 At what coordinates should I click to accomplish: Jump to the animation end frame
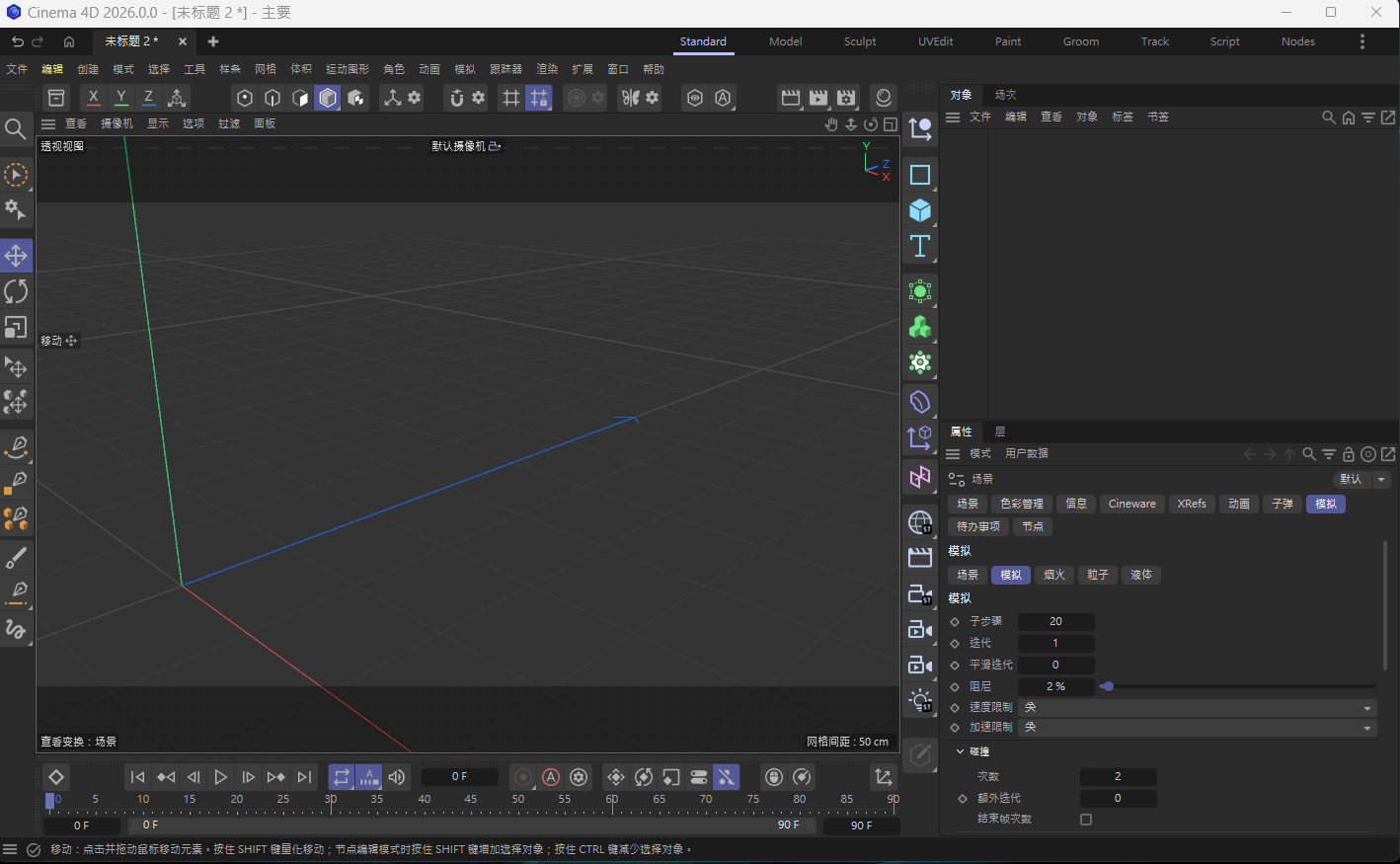point(304,777)
